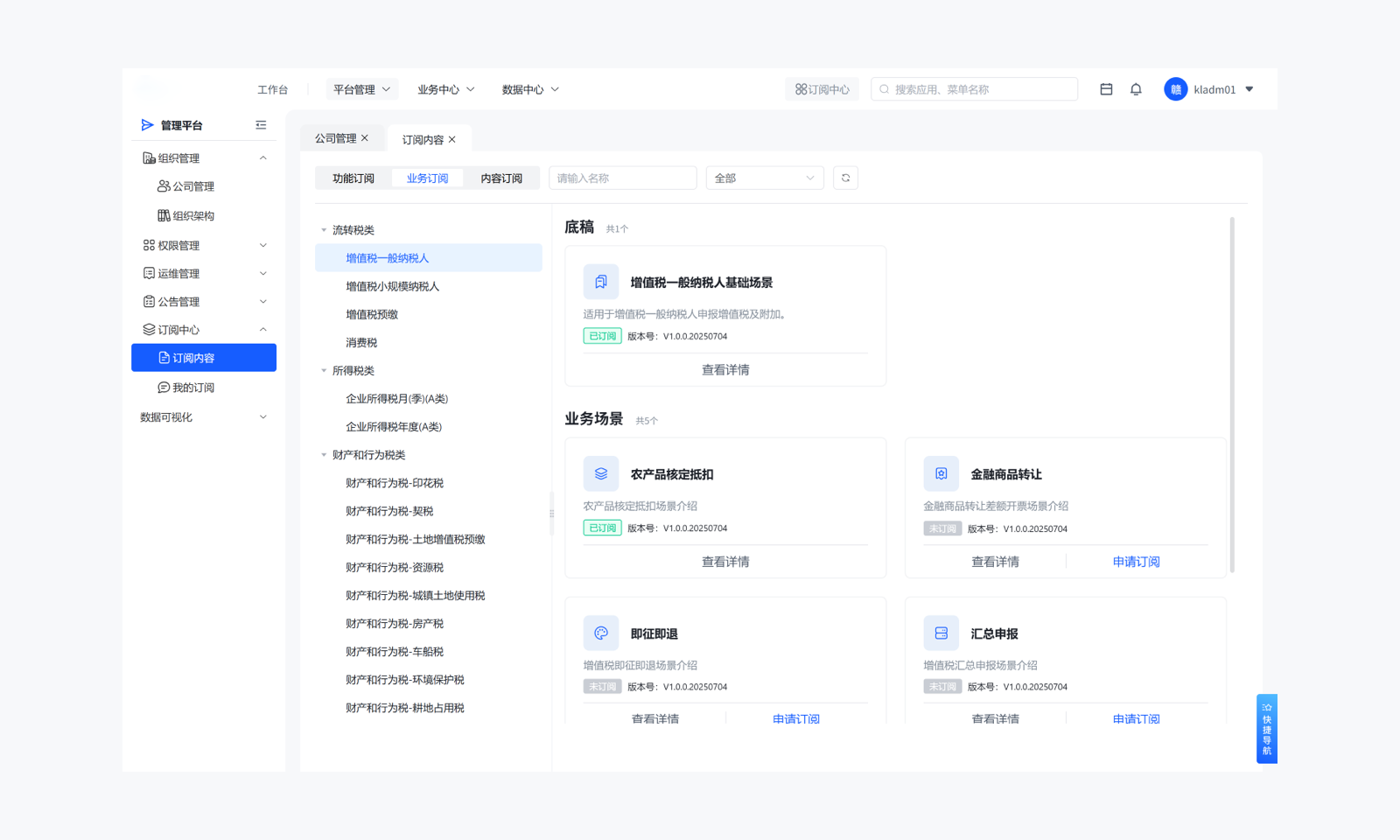Screen dimensions: 1400x840
Task: Click the content area vertical scrollbar
Action: click(1232, 394)
